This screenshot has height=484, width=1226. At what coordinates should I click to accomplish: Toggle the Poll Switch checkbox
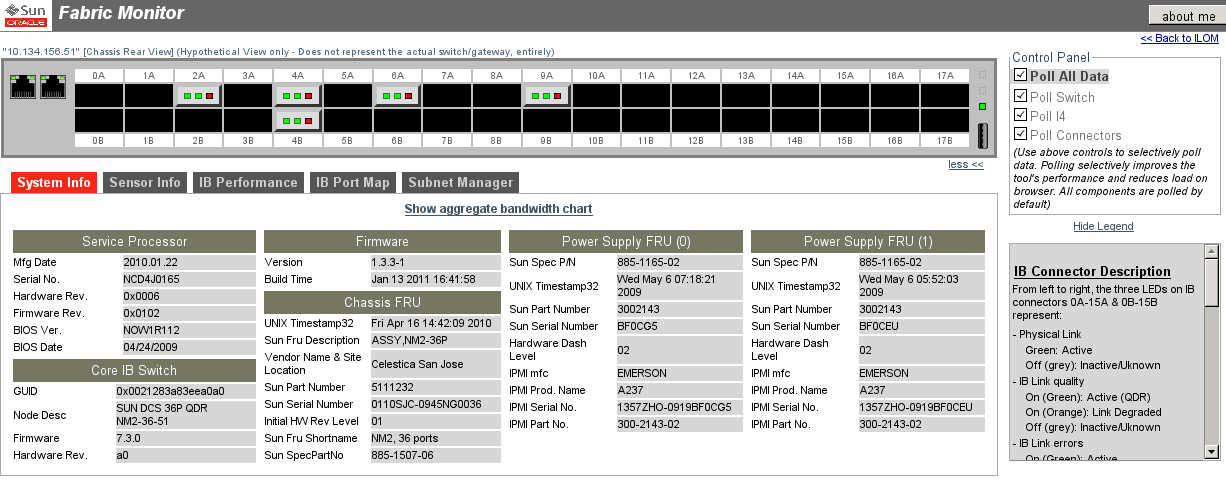click(1021, 95)
